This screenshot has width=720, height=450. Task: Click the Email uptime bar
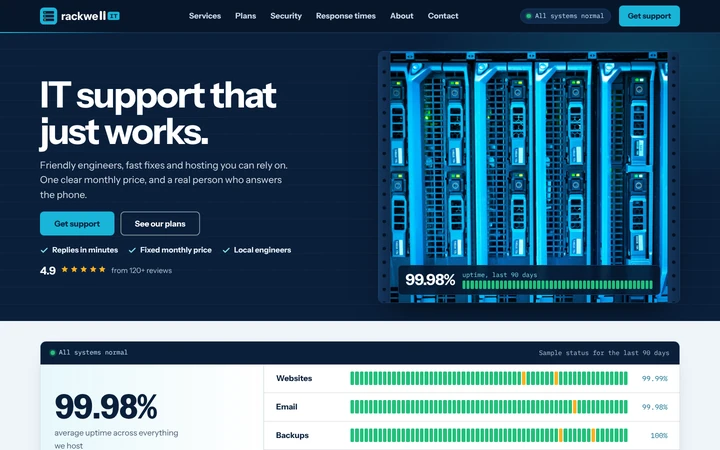(x=489, y=407)
